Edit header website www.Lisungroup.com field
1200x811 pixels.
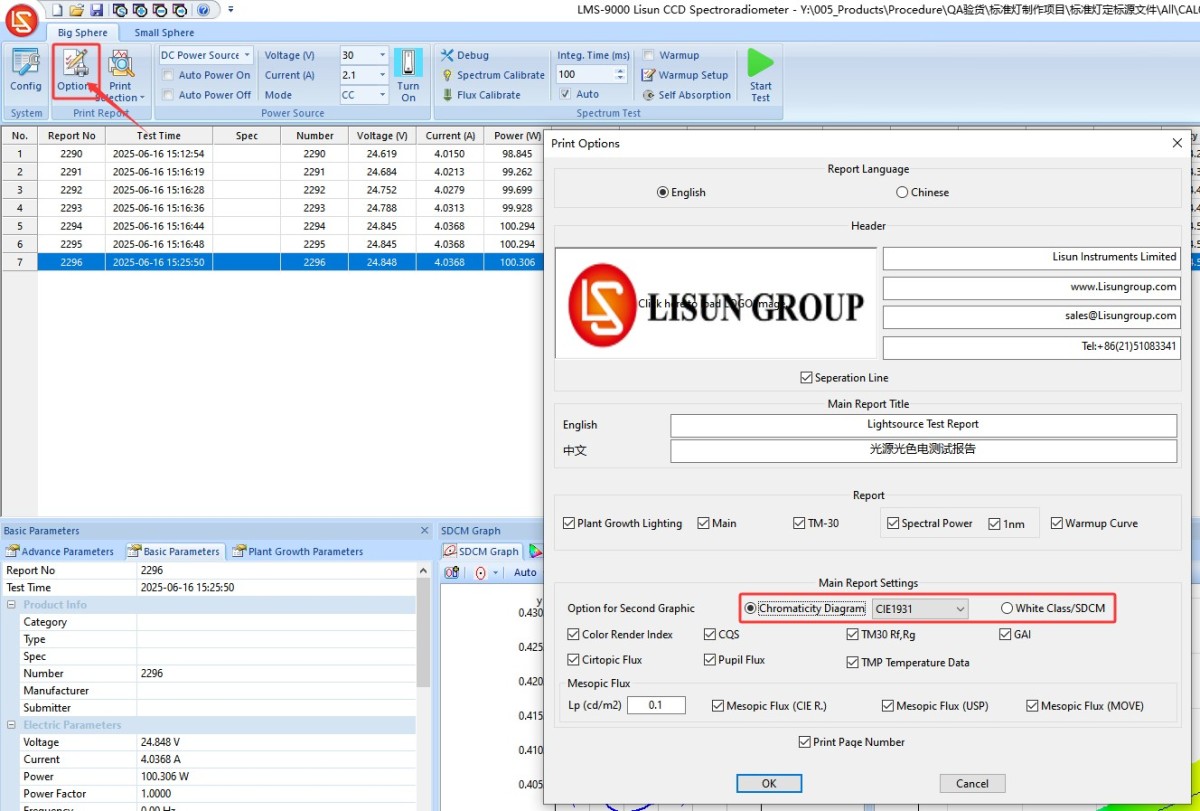coord(1031,287)
